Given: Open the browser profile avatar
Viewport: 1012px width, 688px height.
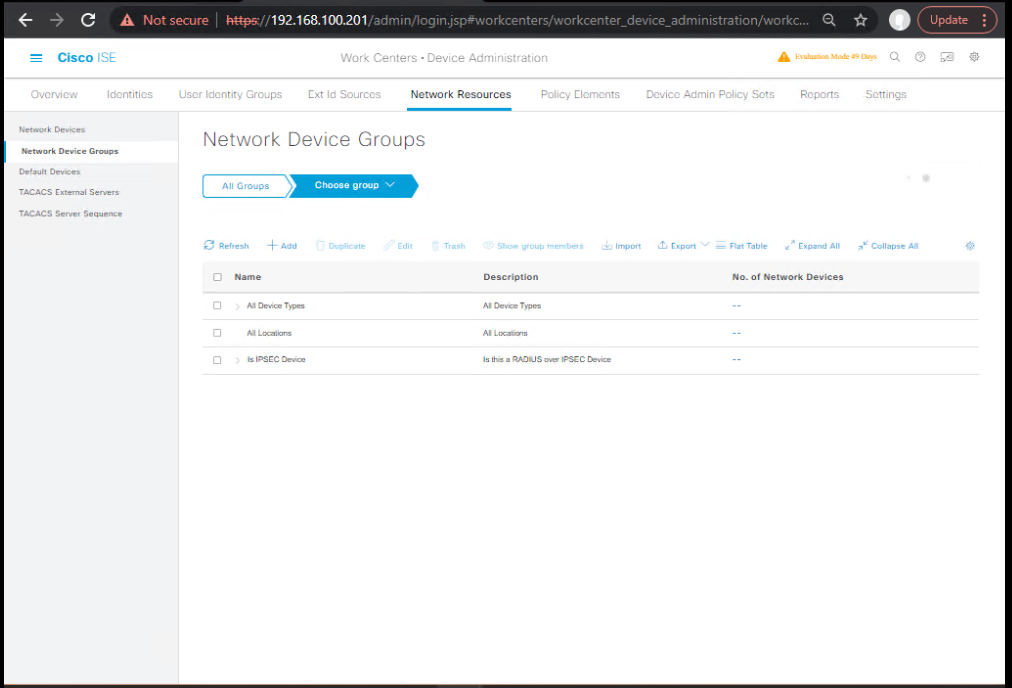Looking at the screenshot, I should [x=900, y=20].
